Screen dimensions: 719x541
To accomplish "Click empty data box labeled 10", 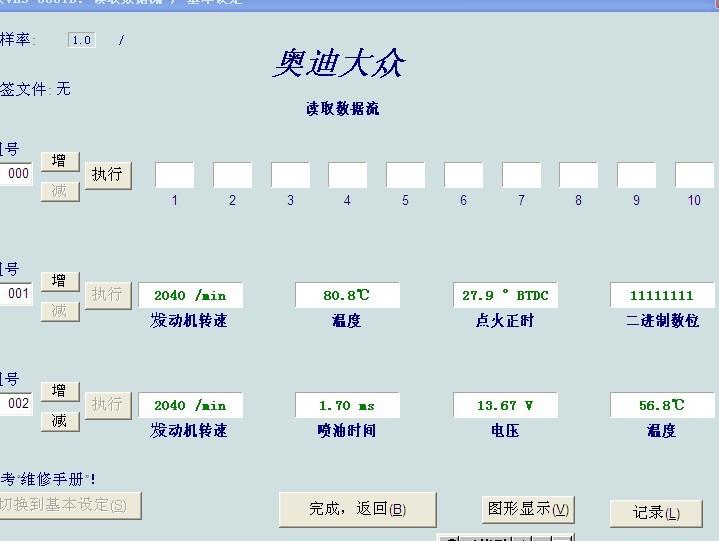I will tap(694, 175).
